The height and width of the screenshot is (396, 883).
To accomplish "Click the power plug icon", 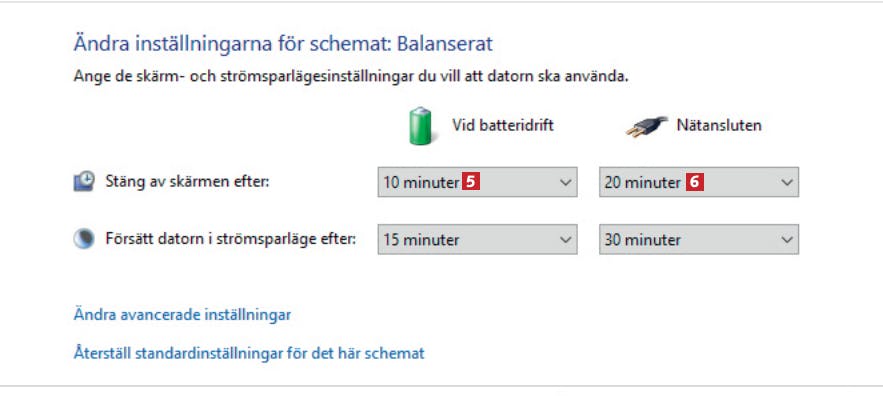I will click(x=646, y=127).
